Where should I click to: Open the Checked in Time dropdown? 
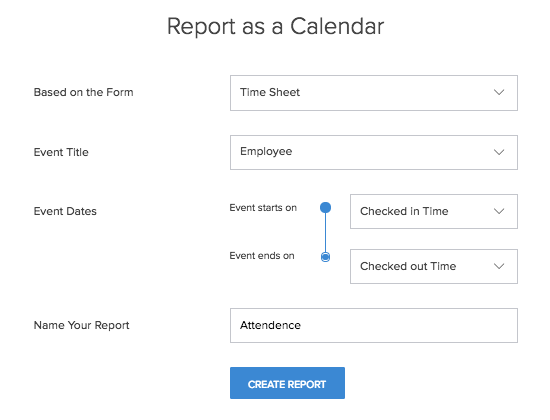click(434, 211)
